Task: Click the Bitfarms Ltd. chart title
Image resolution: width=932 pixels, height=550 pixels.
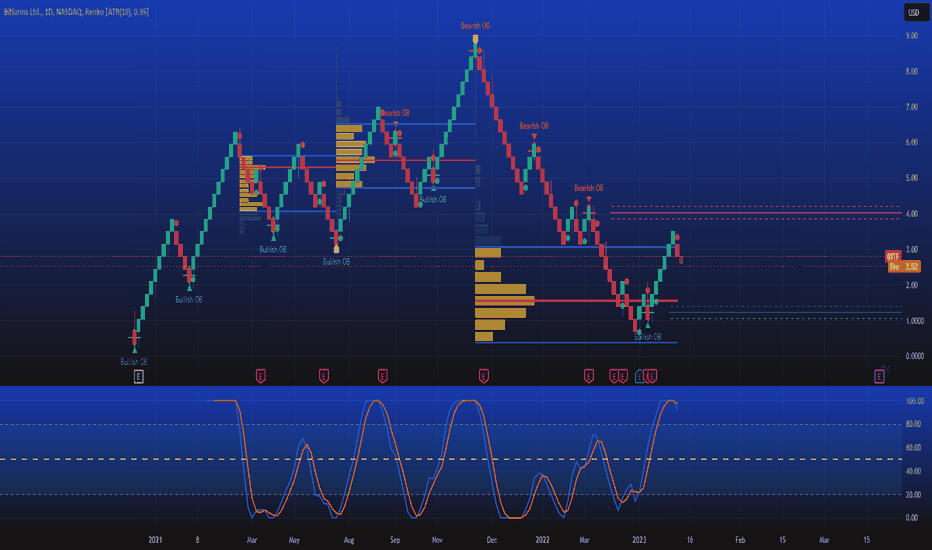Action: tap(76, 12)
